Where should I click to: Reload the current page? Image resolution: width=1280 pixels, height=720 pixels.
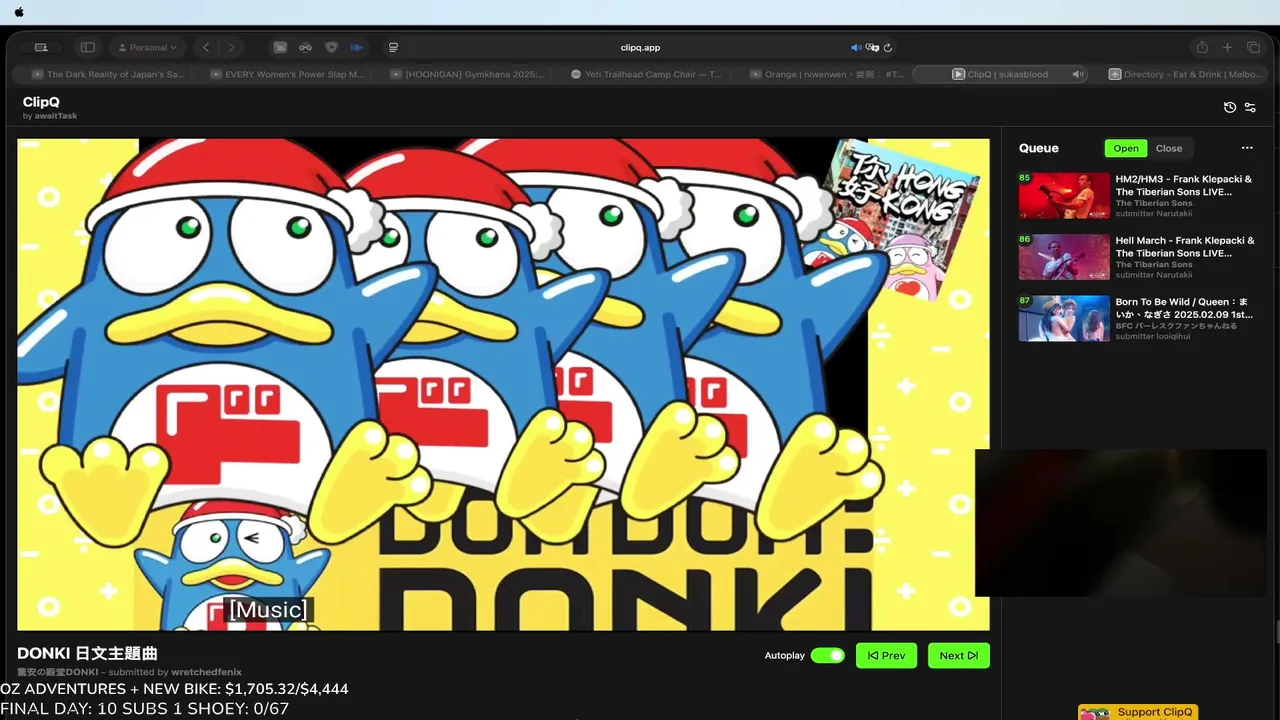point(888,47)
